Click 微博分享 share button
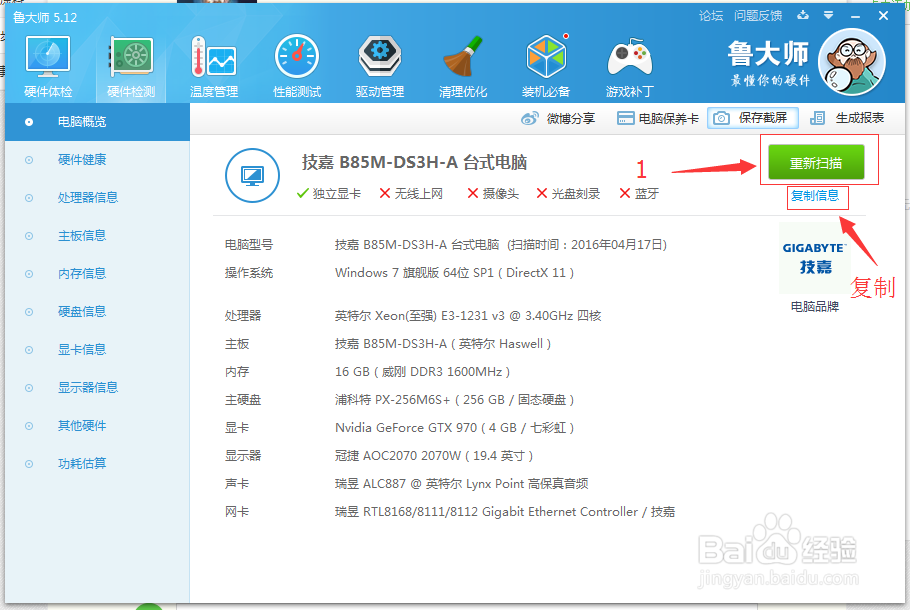Viewport: 910px width, 610px height. (x=558, y=118)
